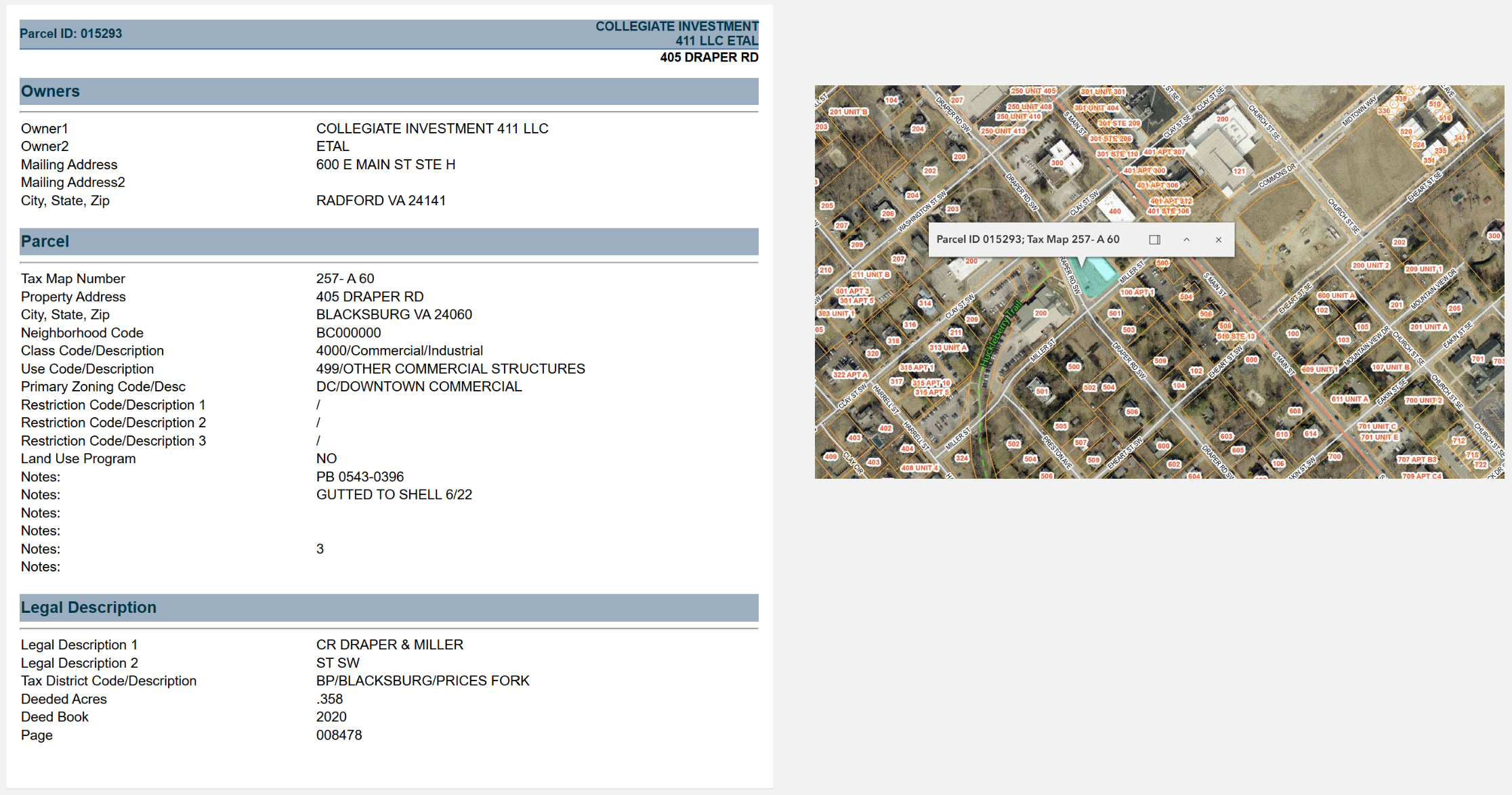Click the 600 UNIT A address marker

(x=1335, y=295)
